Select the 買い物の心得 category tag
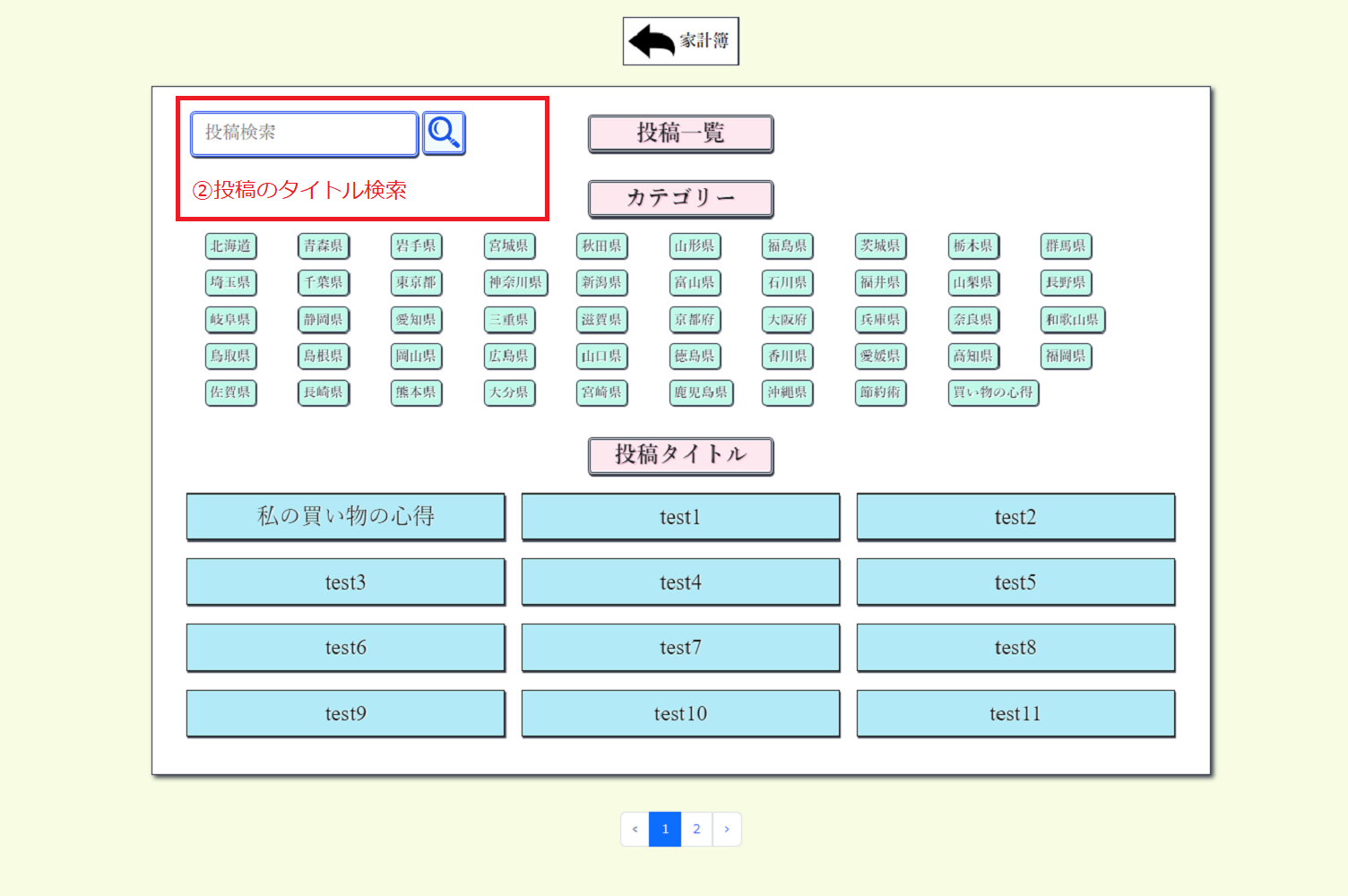Viewport: 1348px width, 896px height. coord(994,393)
